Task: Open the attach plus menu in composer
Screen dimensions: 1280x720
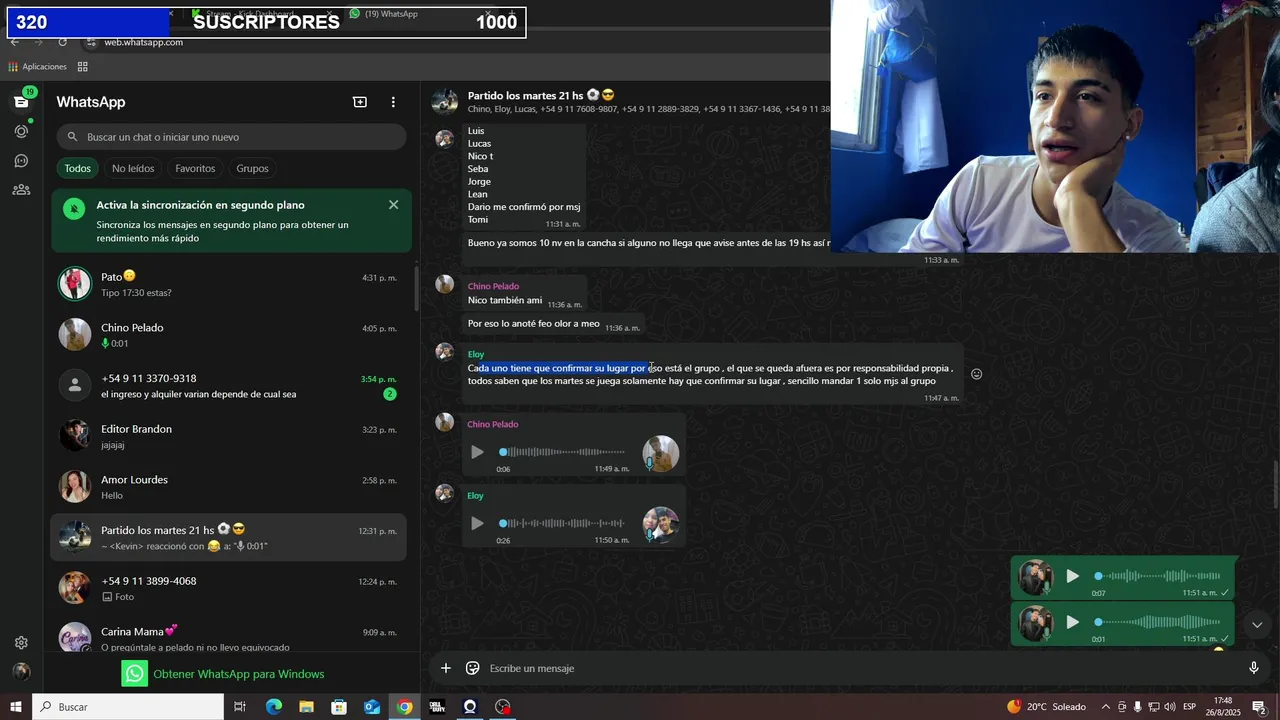Action: click(x=446, y=668)
